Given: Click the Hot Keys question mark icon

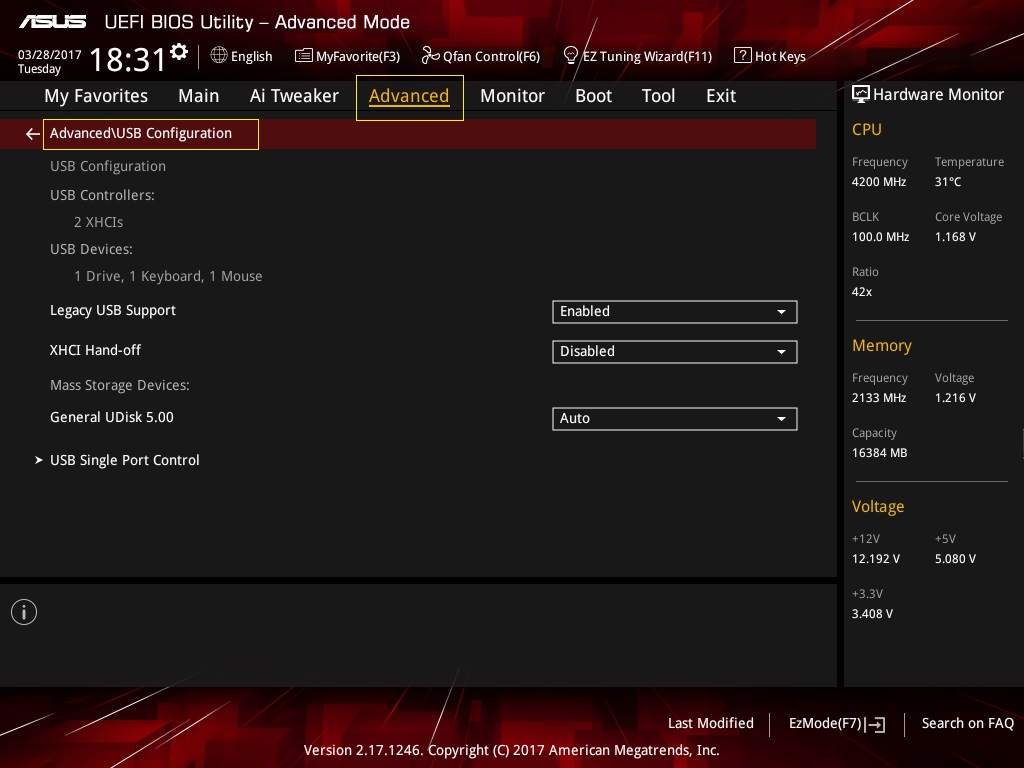Looking at the screenshot, I should [x=743, y=56].
